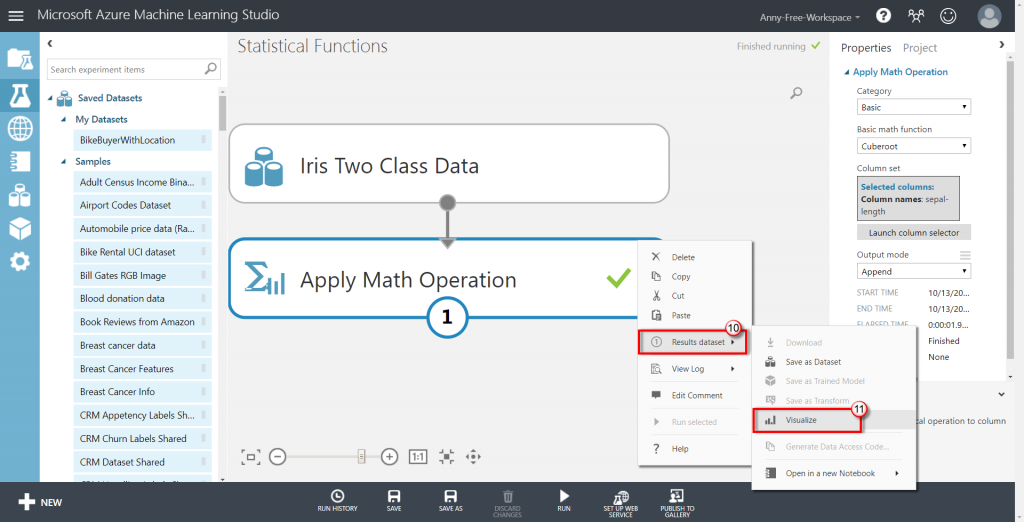Viewport: 1024px width, 522px height.
Task: Select the BikeBuyerWithLocation dataset
Action: point(142,140)
